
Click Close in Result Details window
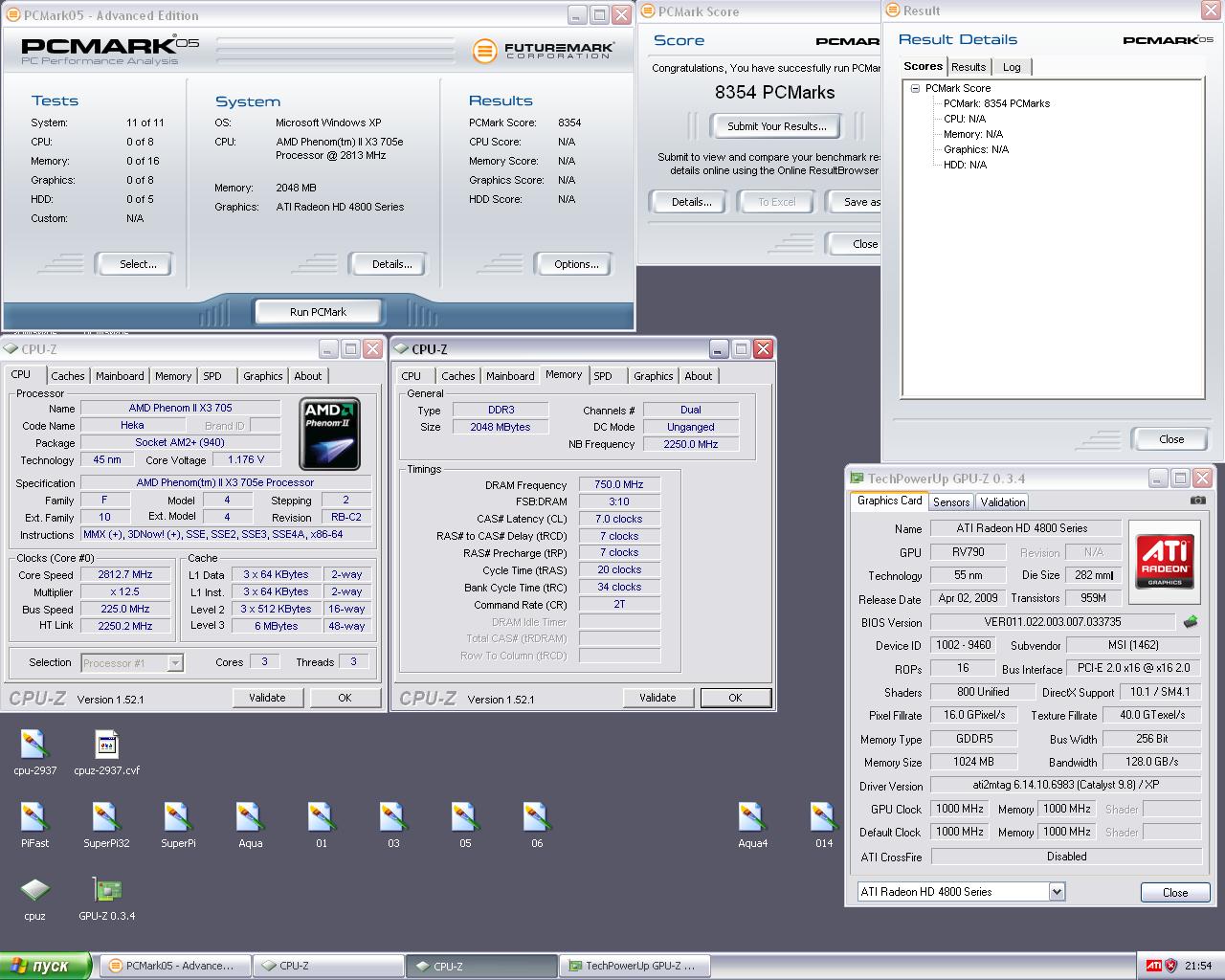tap(1171, 439)
